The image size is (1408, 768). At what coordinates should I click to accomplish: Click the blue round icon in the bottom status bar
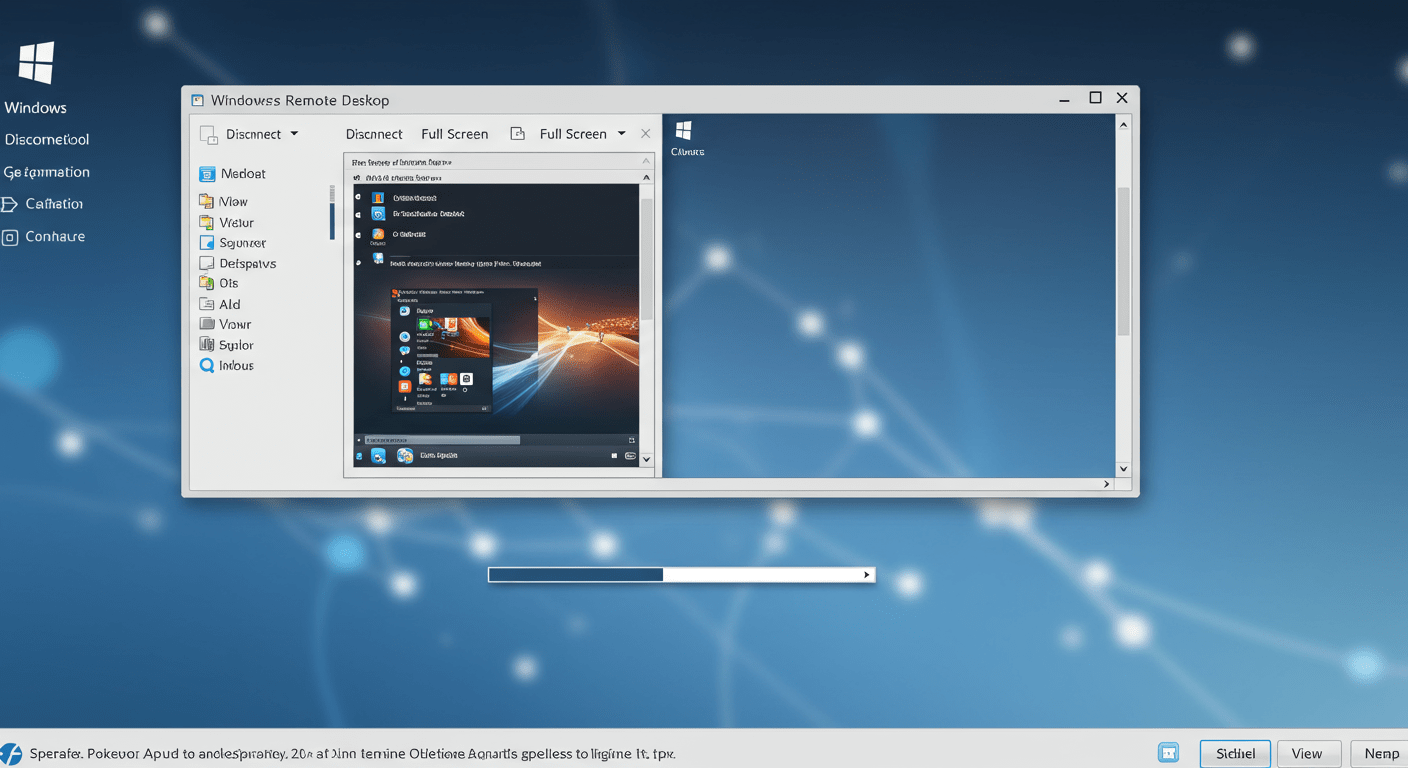11,754
